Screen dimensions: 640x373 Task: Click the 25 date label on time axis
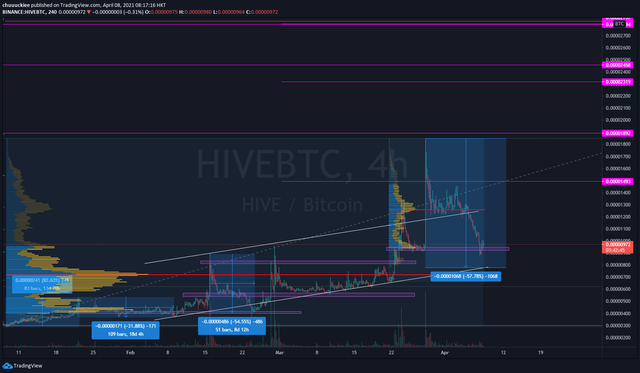(93, 353)
